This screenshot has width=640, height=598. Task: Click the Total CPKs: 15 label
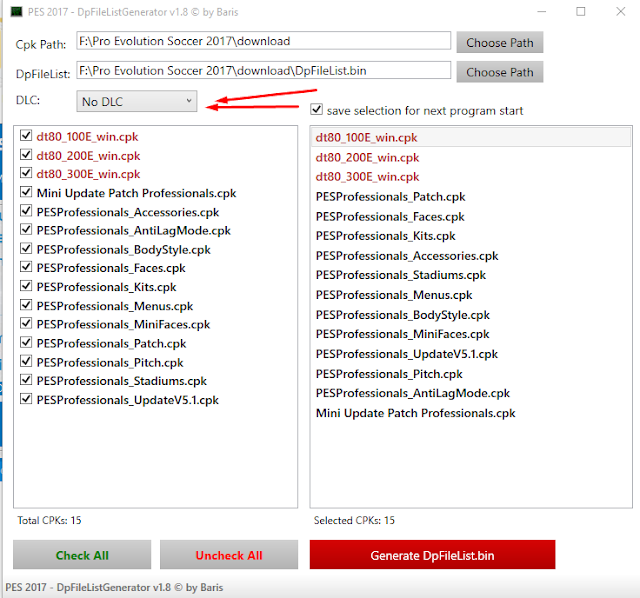coord(49,520)
